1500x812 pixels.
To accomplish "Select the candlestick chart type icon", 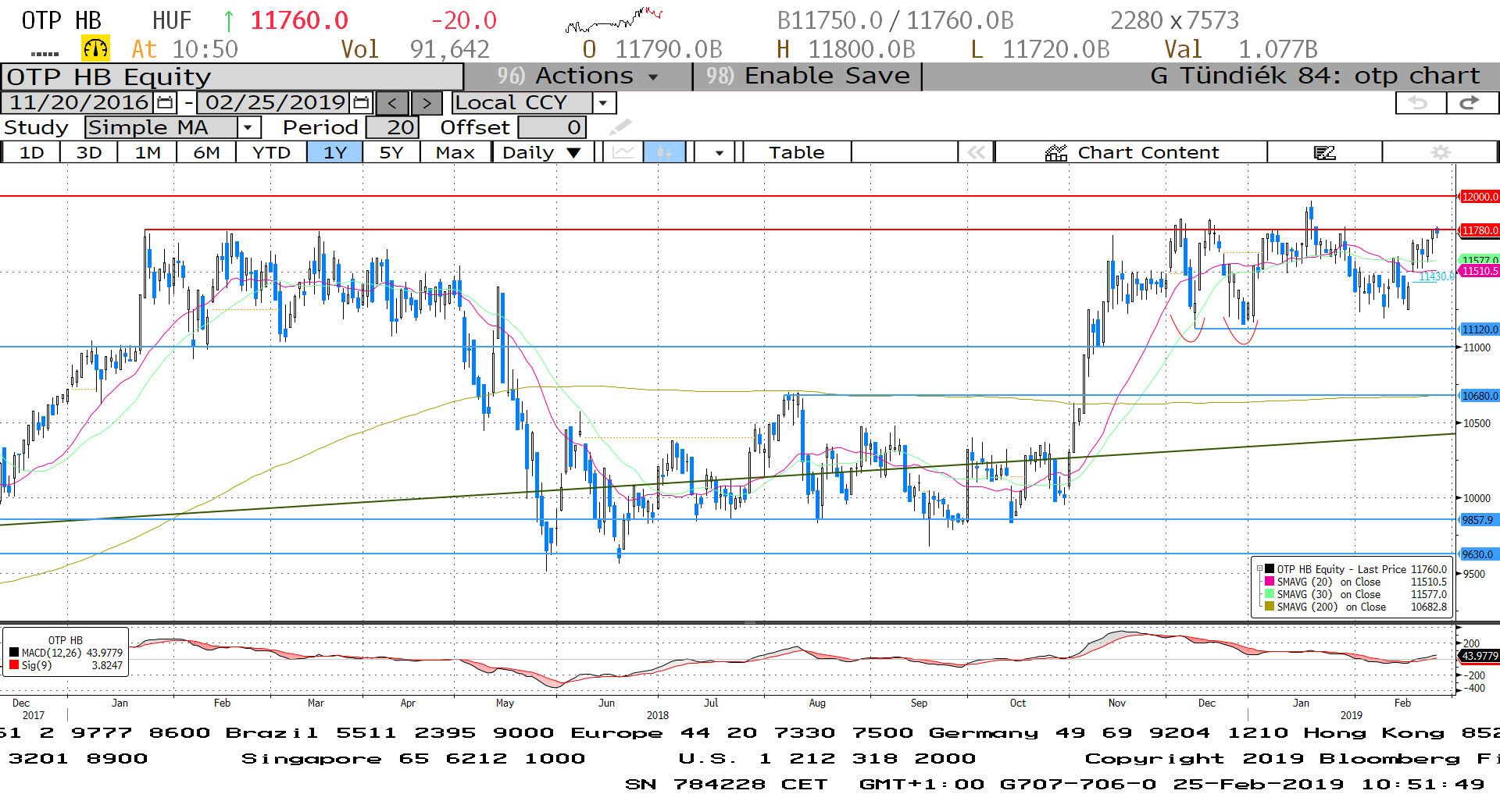I will coord(665,152).
